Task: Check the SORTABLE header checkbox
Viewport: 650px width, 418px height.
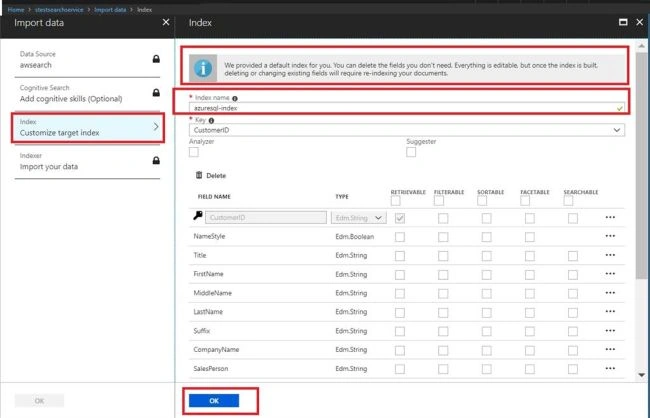Action: [482, 201]
